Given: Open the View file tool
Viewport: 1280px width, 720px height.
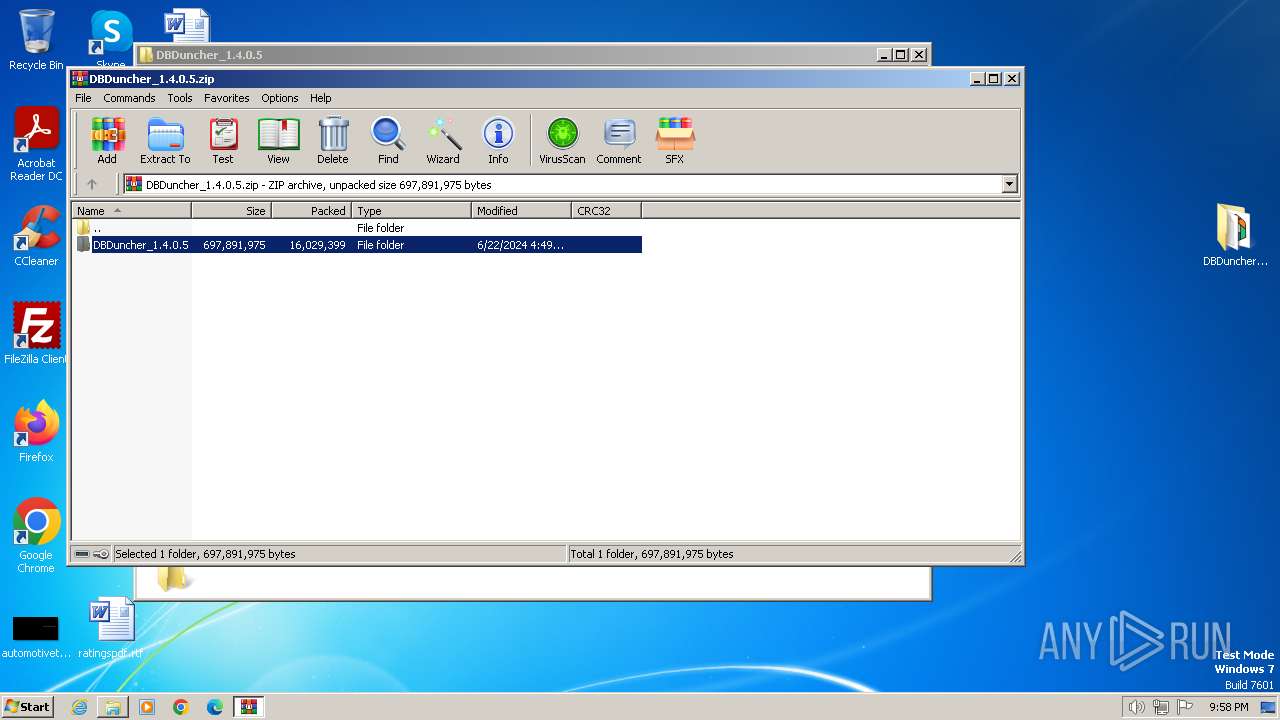Looking at the screenshot, I should tap(278, 141).
